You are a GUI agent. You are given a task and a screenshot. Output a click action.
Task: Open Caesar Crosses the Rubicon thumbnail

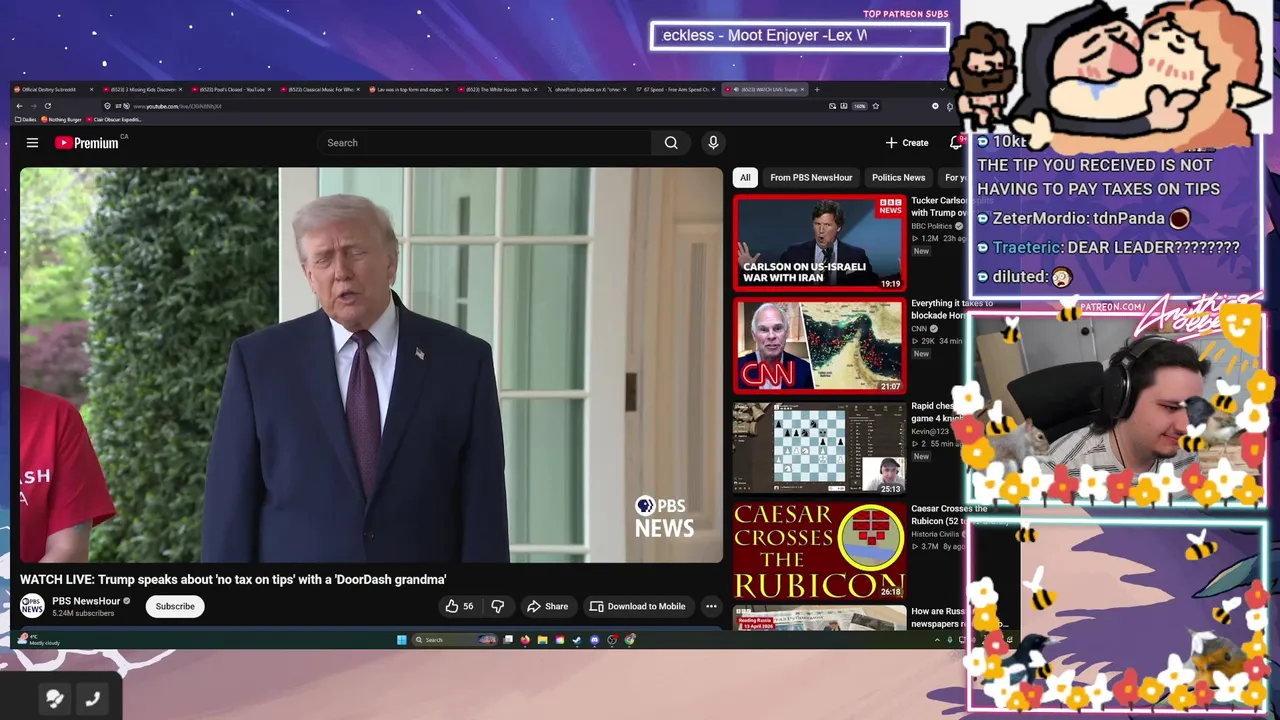[819, 551]
